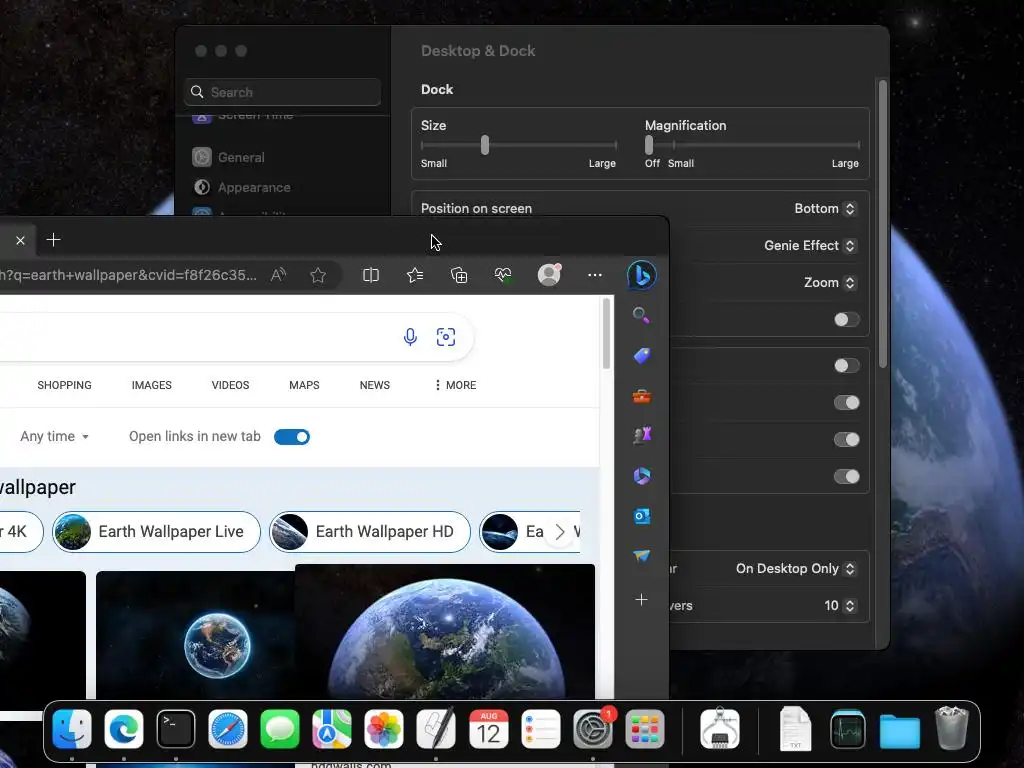The height and width of the screenshot is (768, 1024).
Task: Open the Trash in the Dock
Action: [x=952, y=728]
